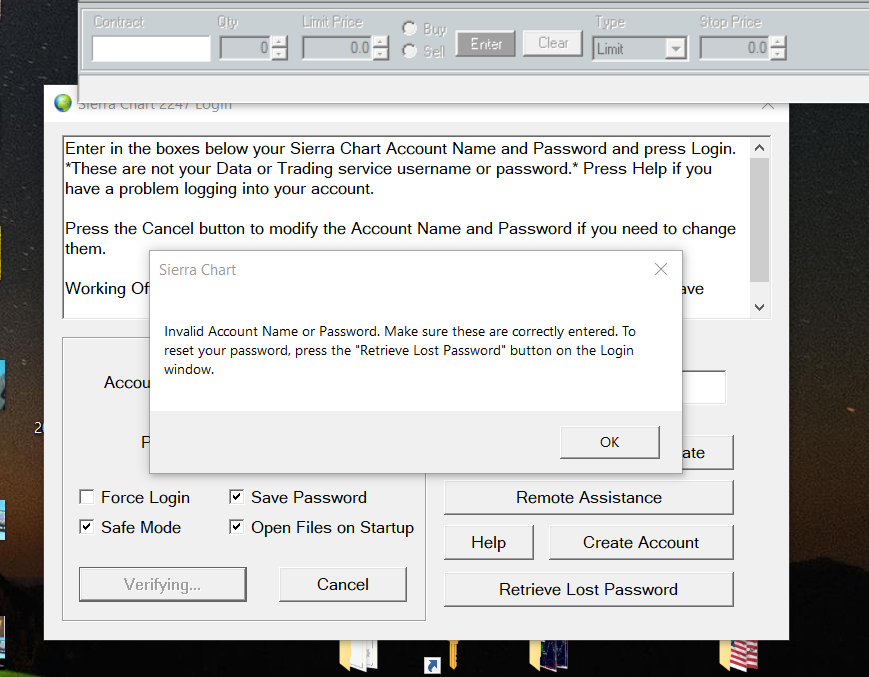Click the Contract input field

coord(151,49)
